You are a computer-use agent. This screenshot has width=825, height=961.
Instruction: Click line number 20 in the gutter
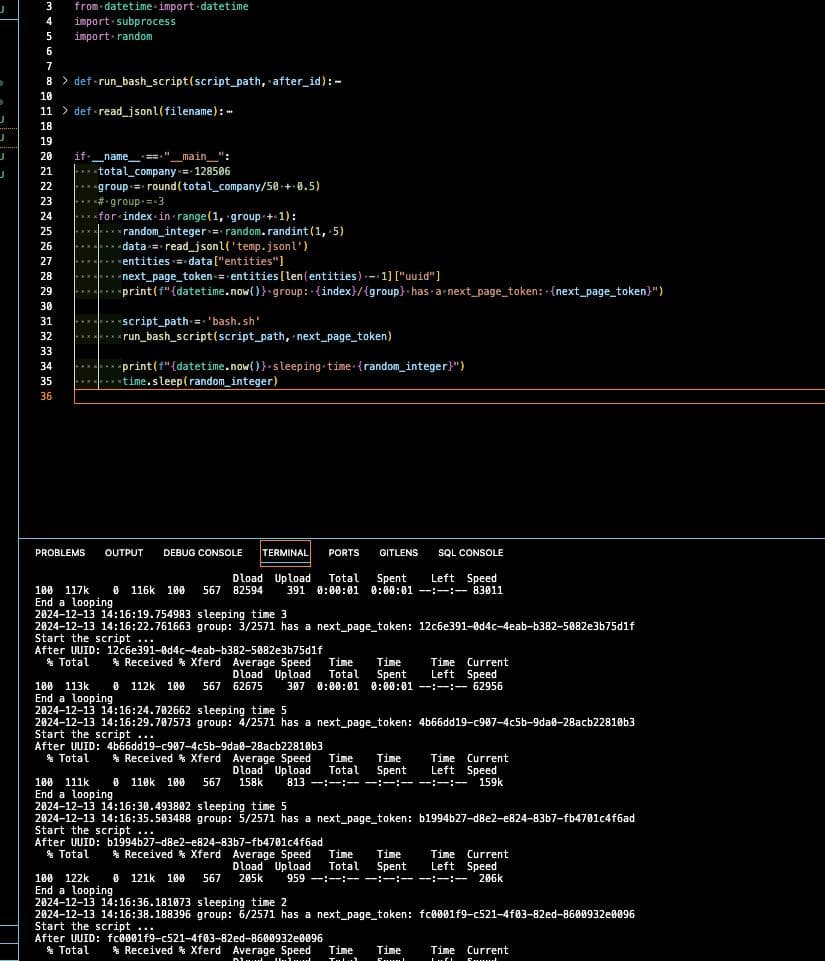[x=46, y=156]
